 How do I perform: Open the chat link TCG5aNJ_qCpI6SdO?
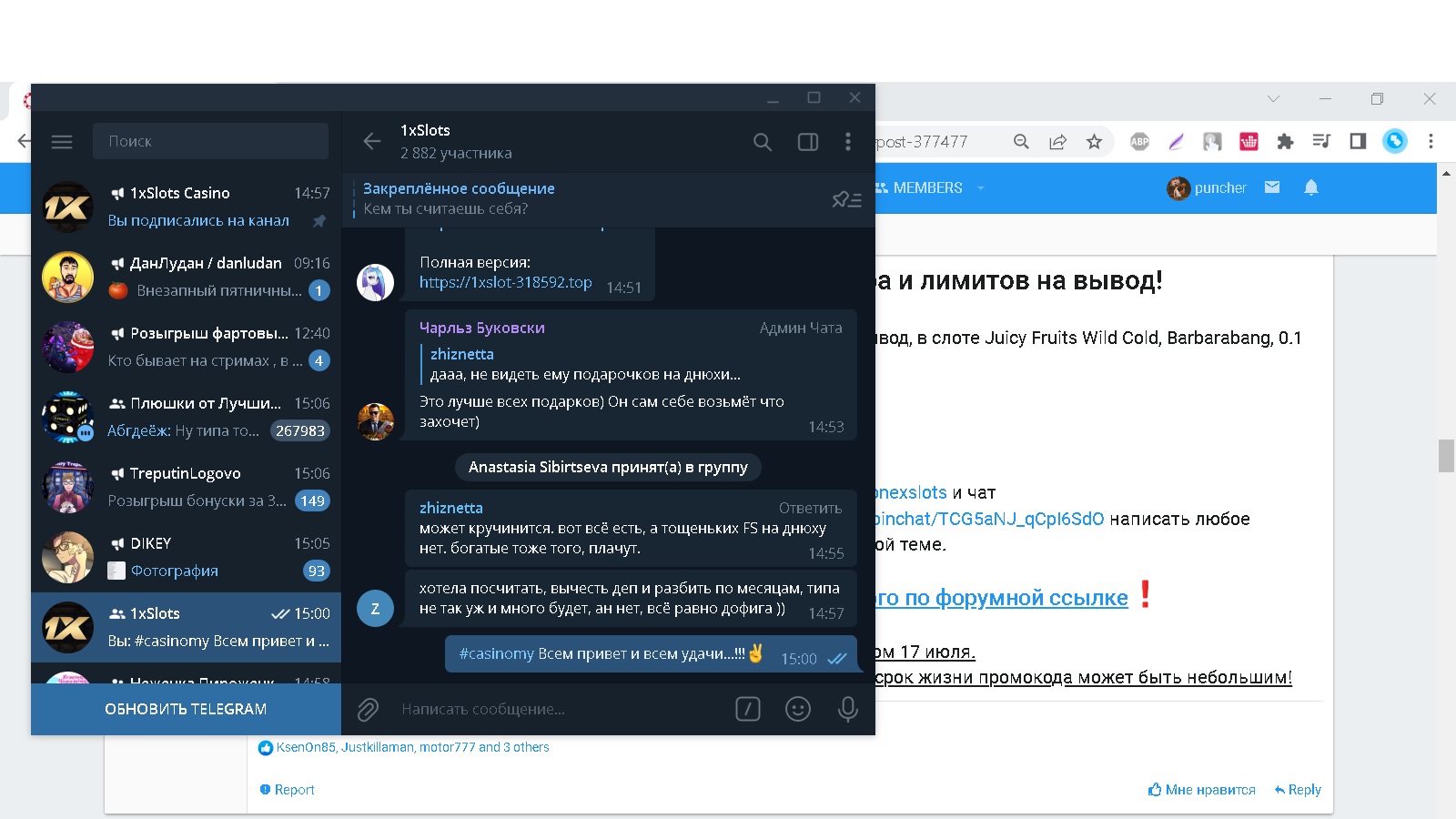point(990,519)
